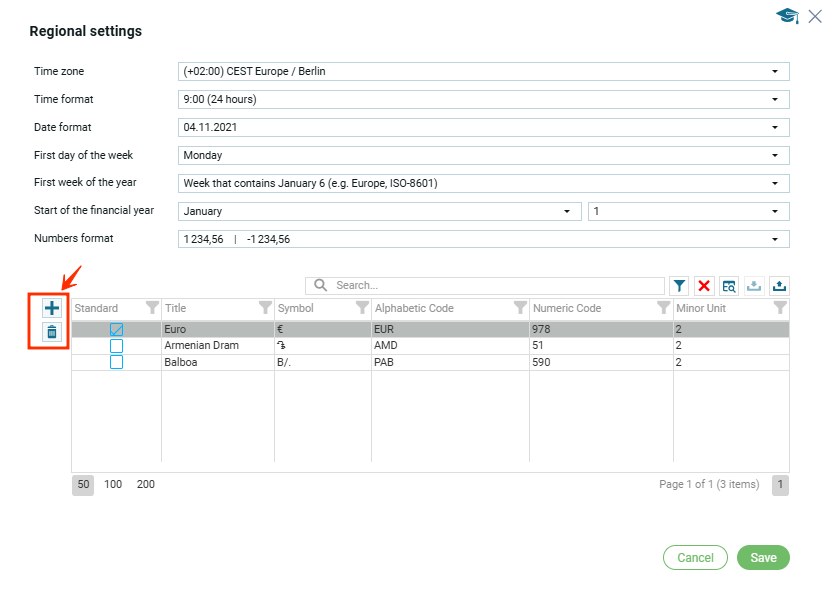Click the Cancel button
Viewport: 830px width, 591px height.
point(695,558)
